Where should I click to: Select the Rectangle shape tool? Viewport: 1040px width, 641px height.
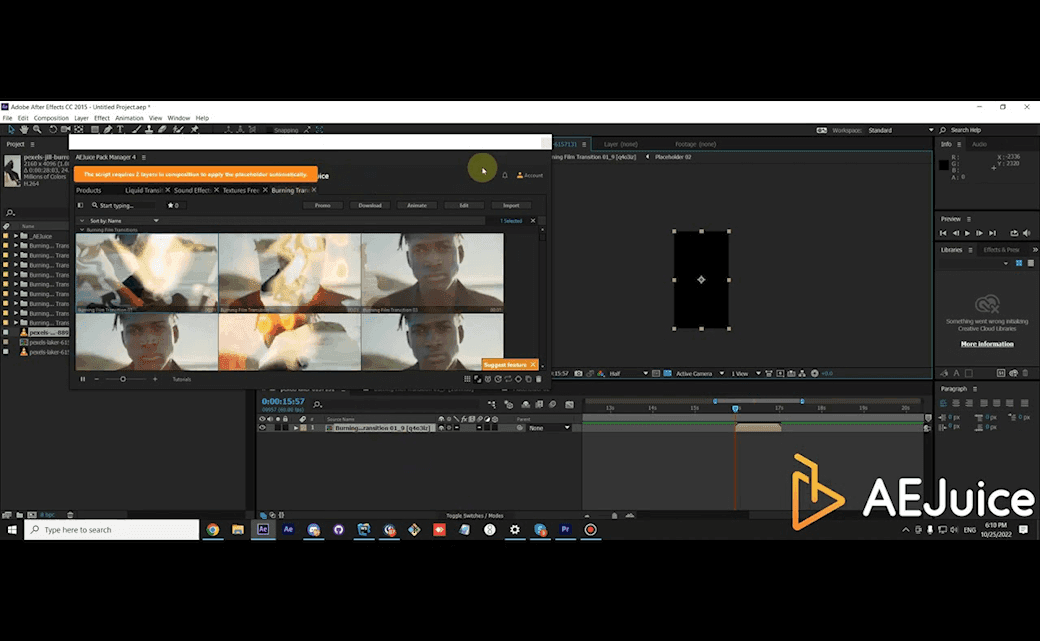(95, 129)
